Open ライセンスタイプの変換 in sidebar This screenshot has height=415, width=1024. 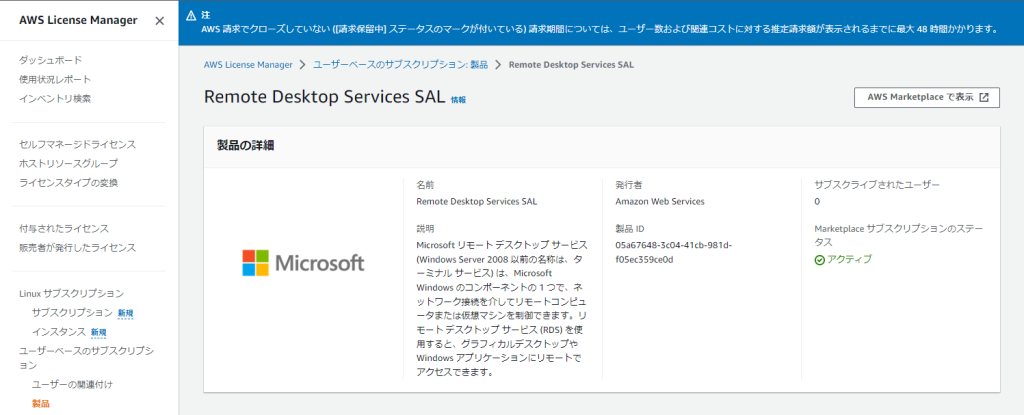(69, 182)
